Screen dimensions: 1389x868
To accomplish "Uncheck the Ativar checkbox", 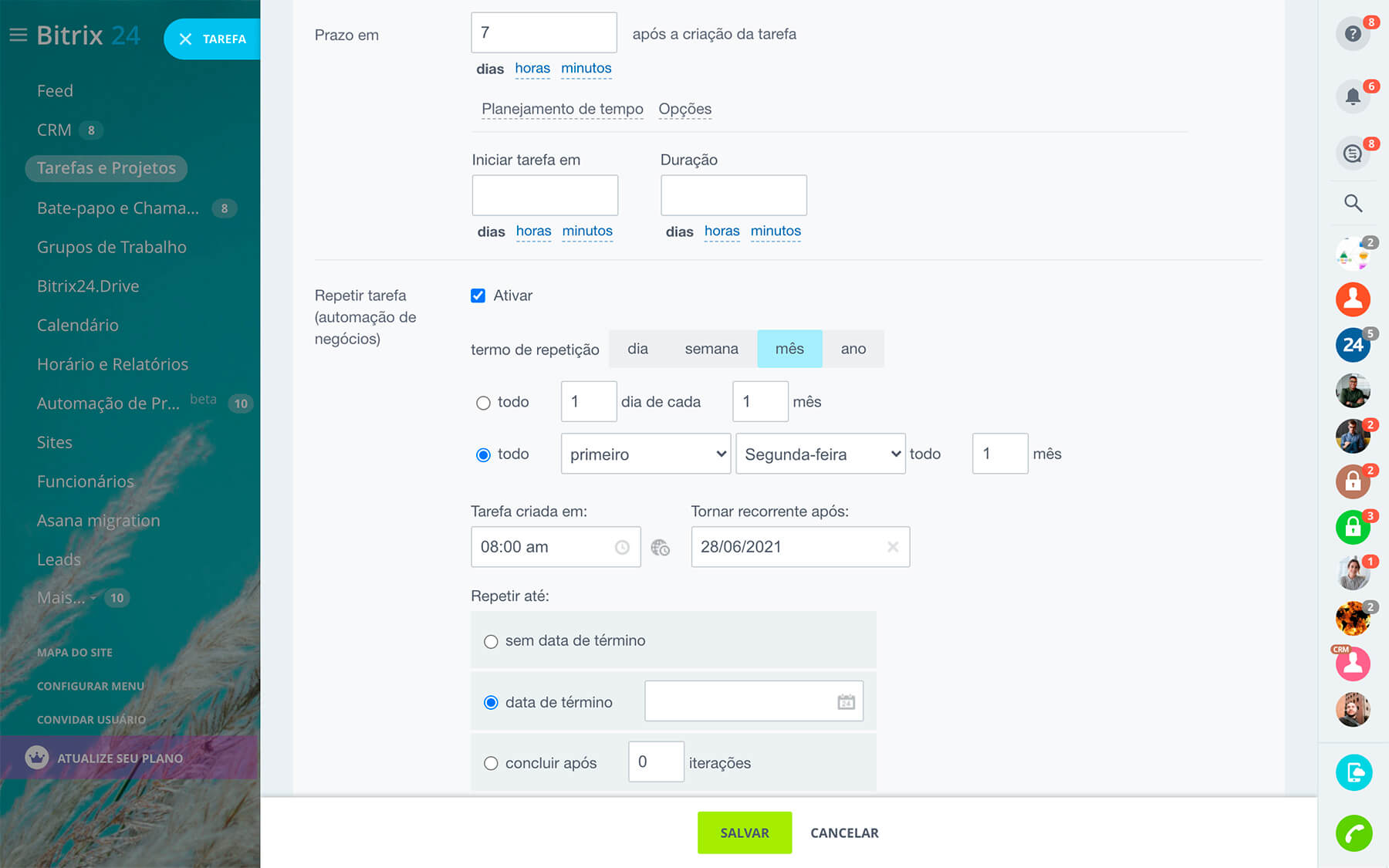I will [x=478, y=296].
